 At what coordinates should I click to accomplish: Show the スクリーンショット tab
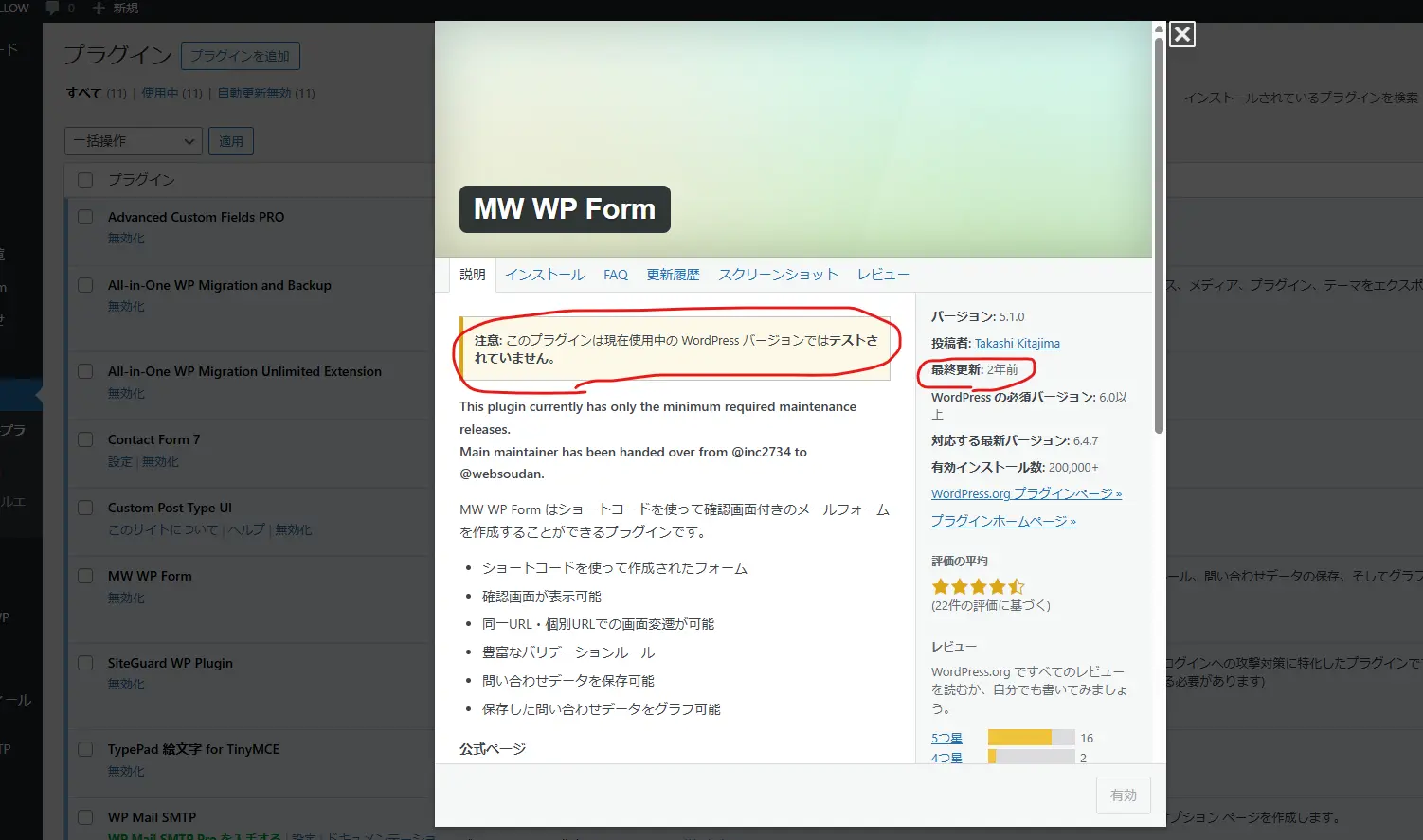(778, 275)
